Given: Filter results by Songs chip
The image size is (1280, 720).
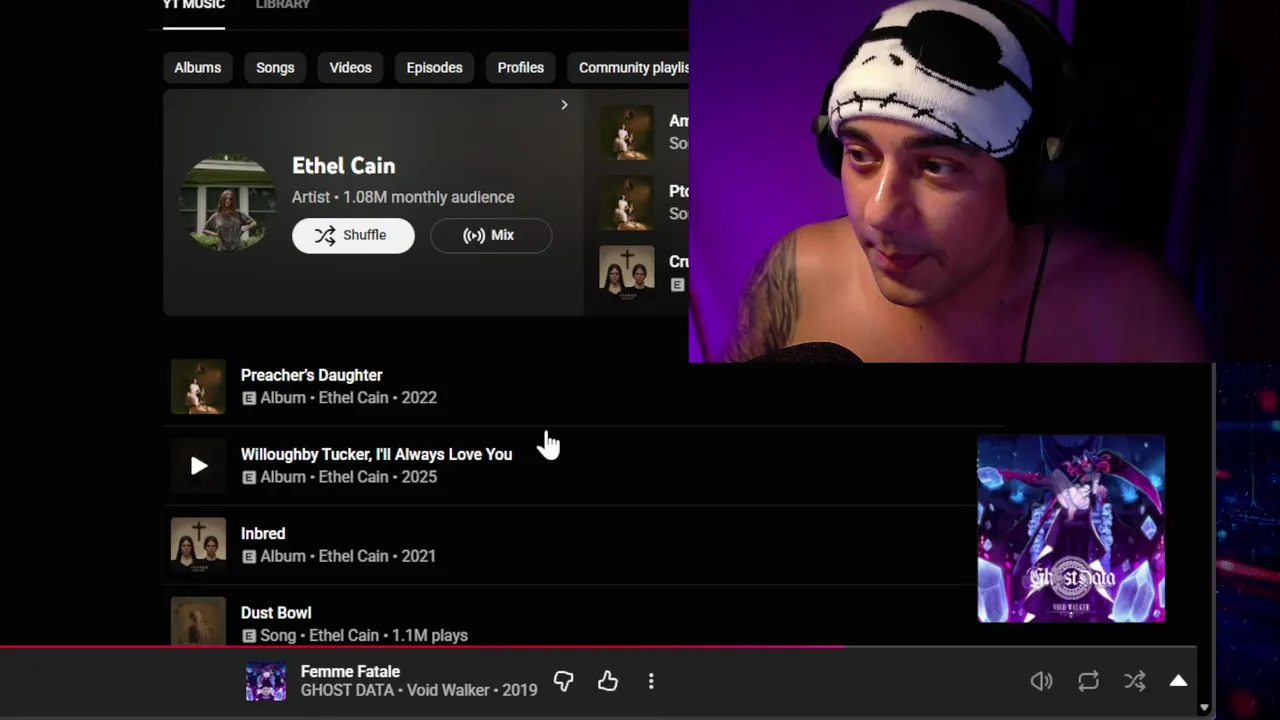Looking at the screenshot, I should [275, 67].
